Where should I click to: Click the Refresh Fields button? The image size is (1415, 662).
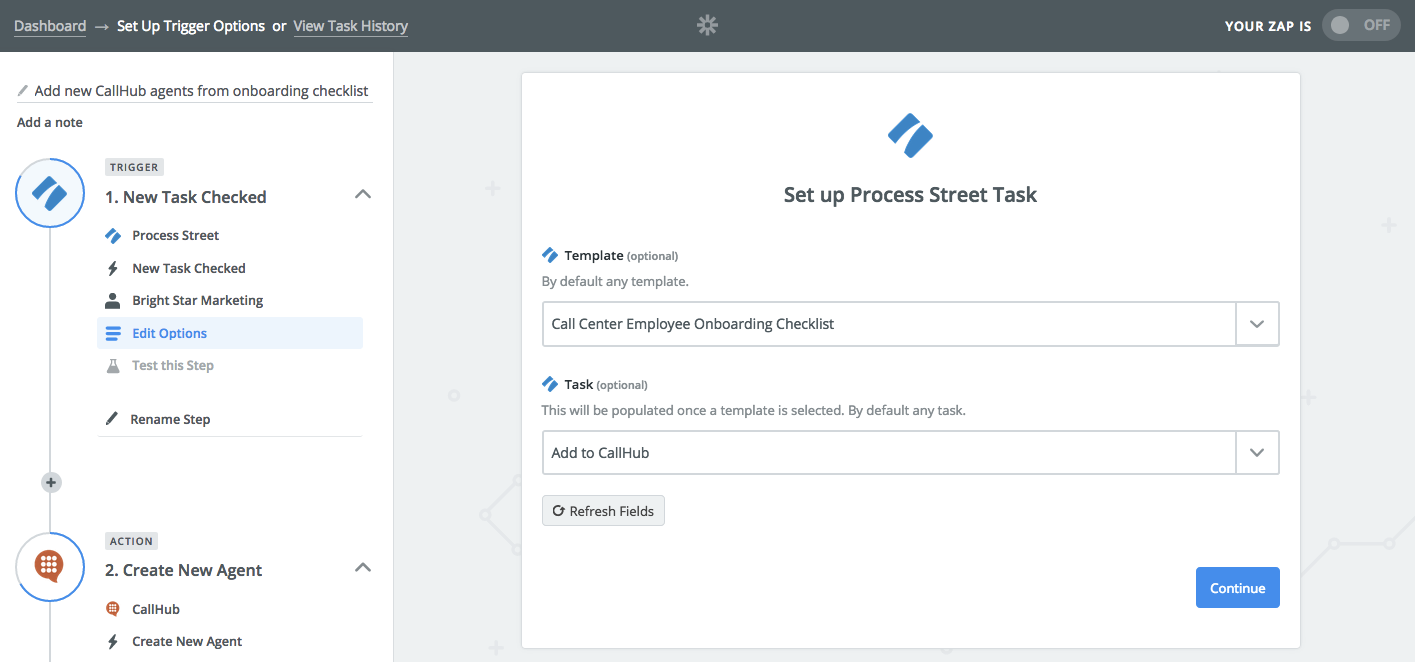[x=603, y=511]
